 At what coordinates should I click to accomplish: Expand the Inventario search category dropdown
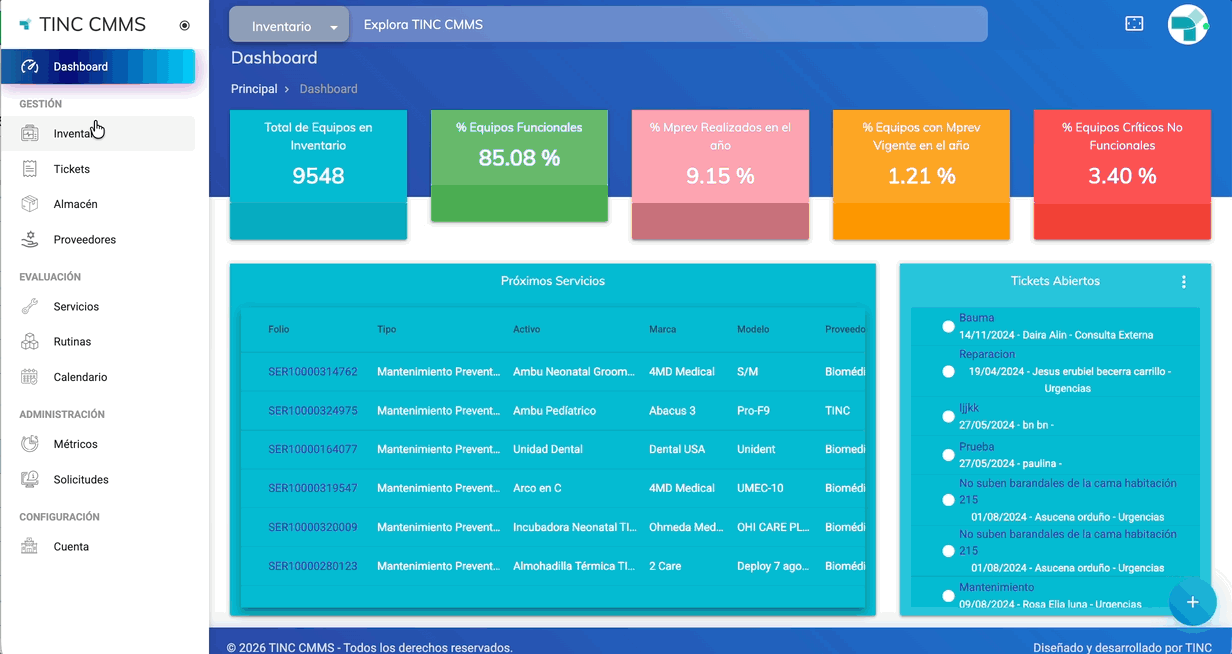coord(289,26)
